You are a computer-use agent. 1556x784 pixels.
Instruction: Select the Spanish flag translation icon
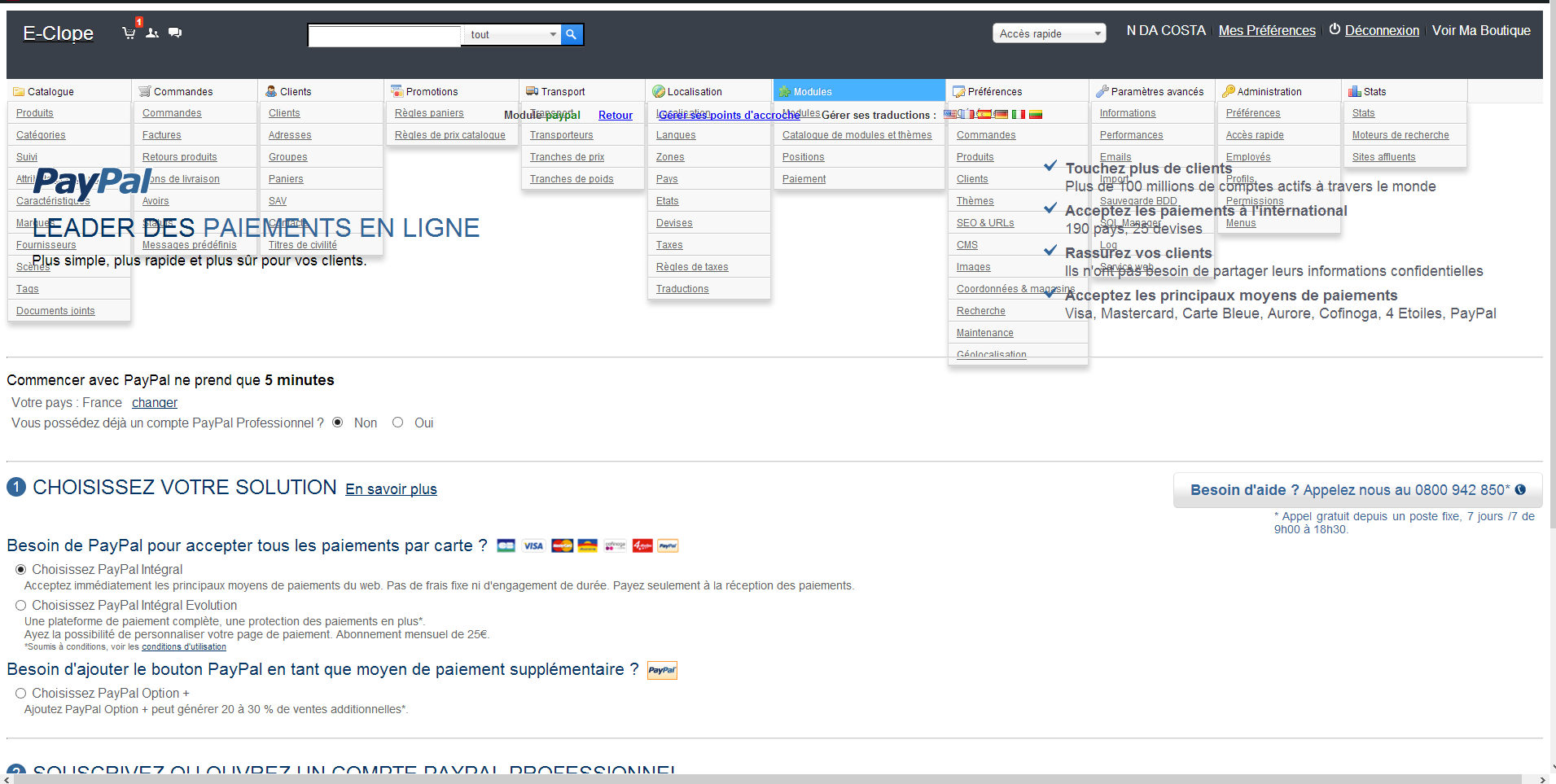pyautogui.click(x=985, y=115)
